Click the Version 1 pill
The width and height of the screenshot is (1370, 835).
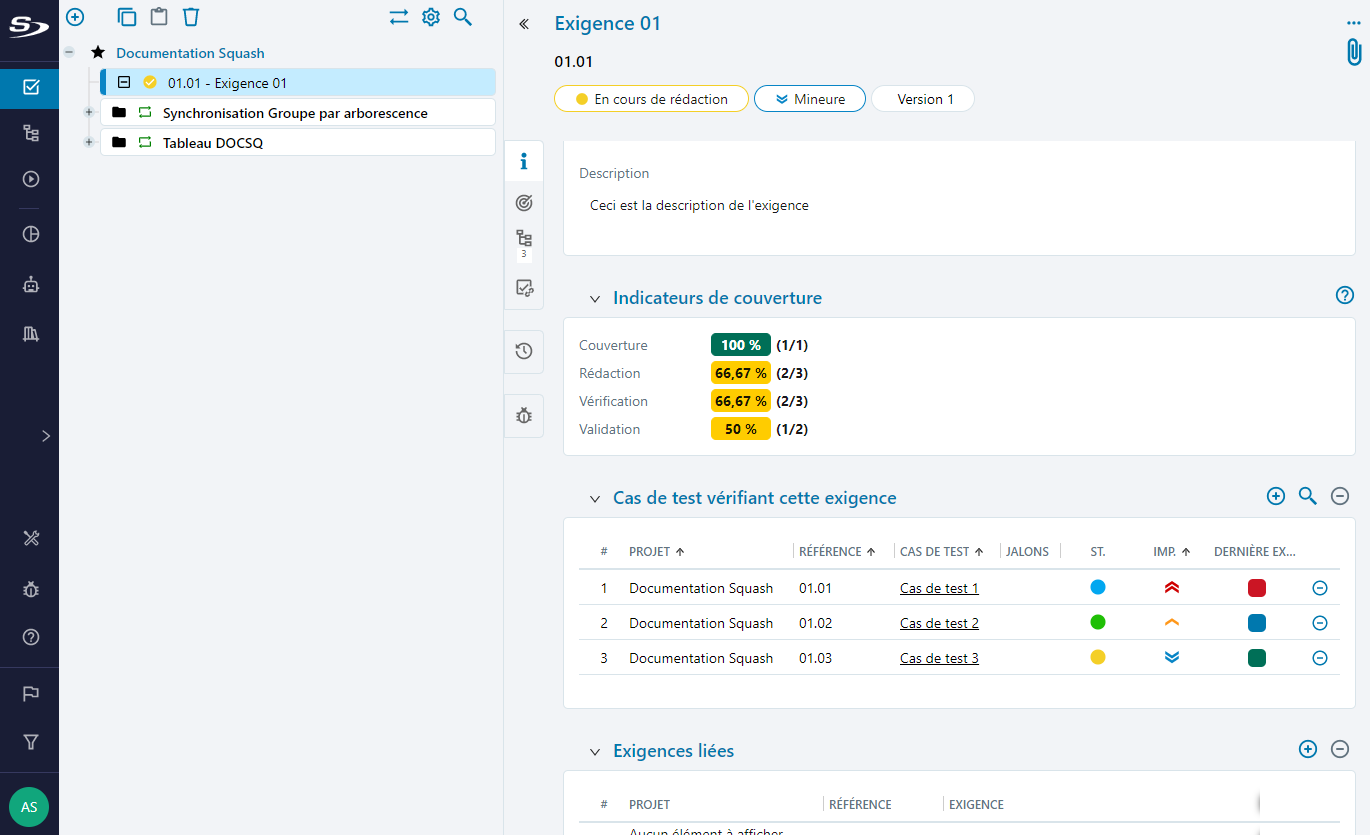coord(923,99)
